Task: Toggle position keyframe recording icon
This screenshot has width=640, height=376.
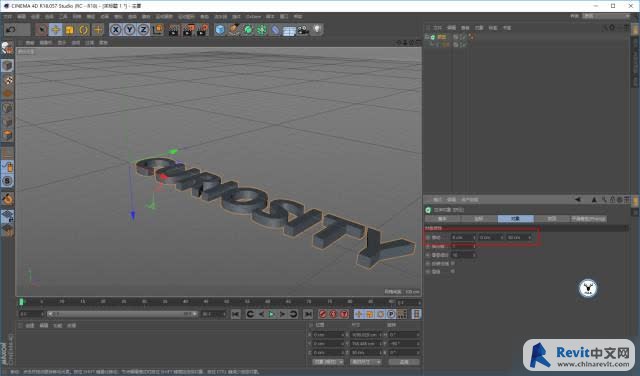Action: tap(358, 314)
